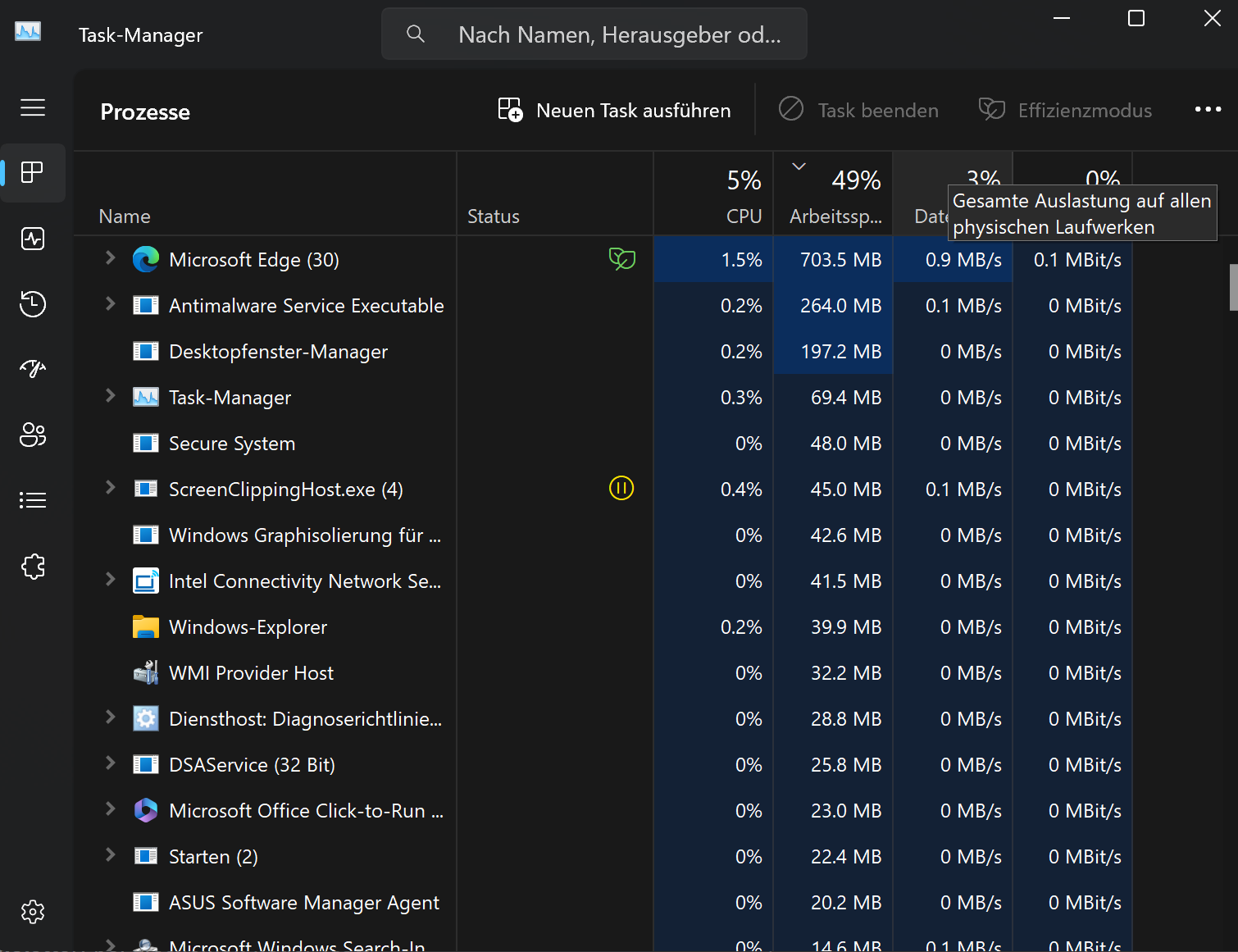Open the hamburger navigation menu
The height and width of the screenshot is (952, 1238).
[x=33, y=107]
